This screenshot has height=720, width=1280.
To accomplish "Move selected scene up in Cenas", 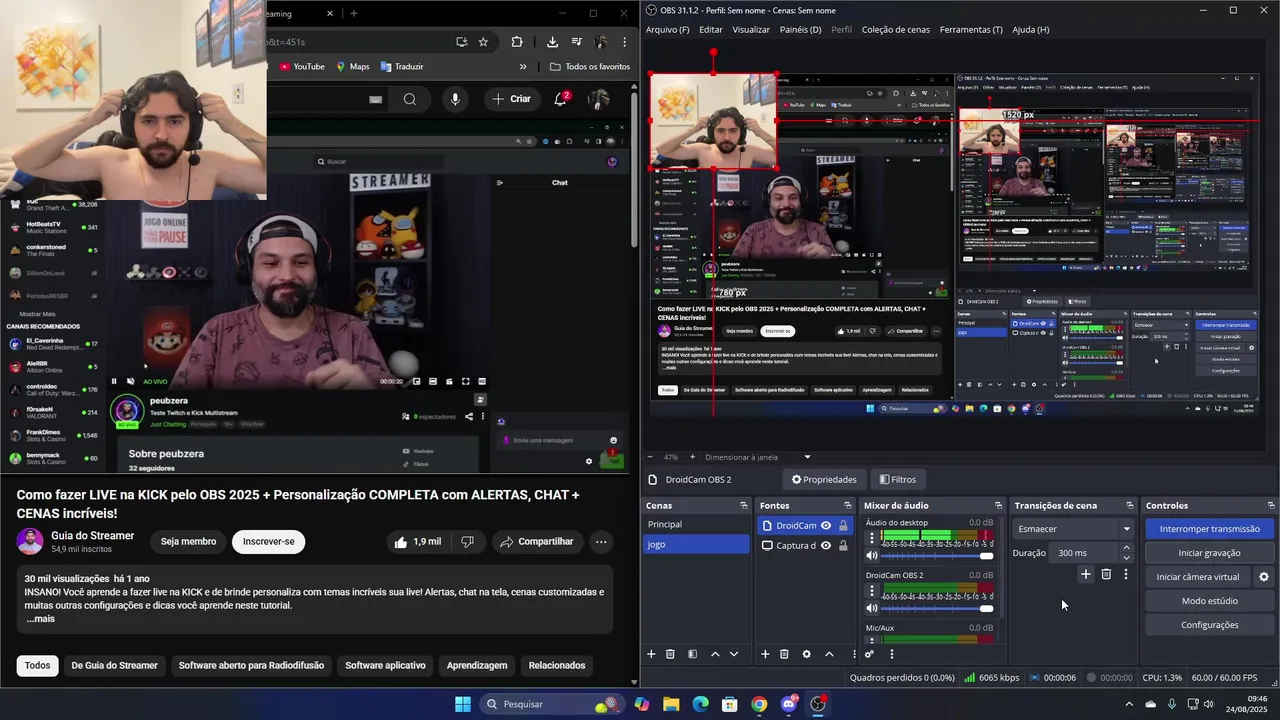I will pyautogui.click(x=715, y=654).
